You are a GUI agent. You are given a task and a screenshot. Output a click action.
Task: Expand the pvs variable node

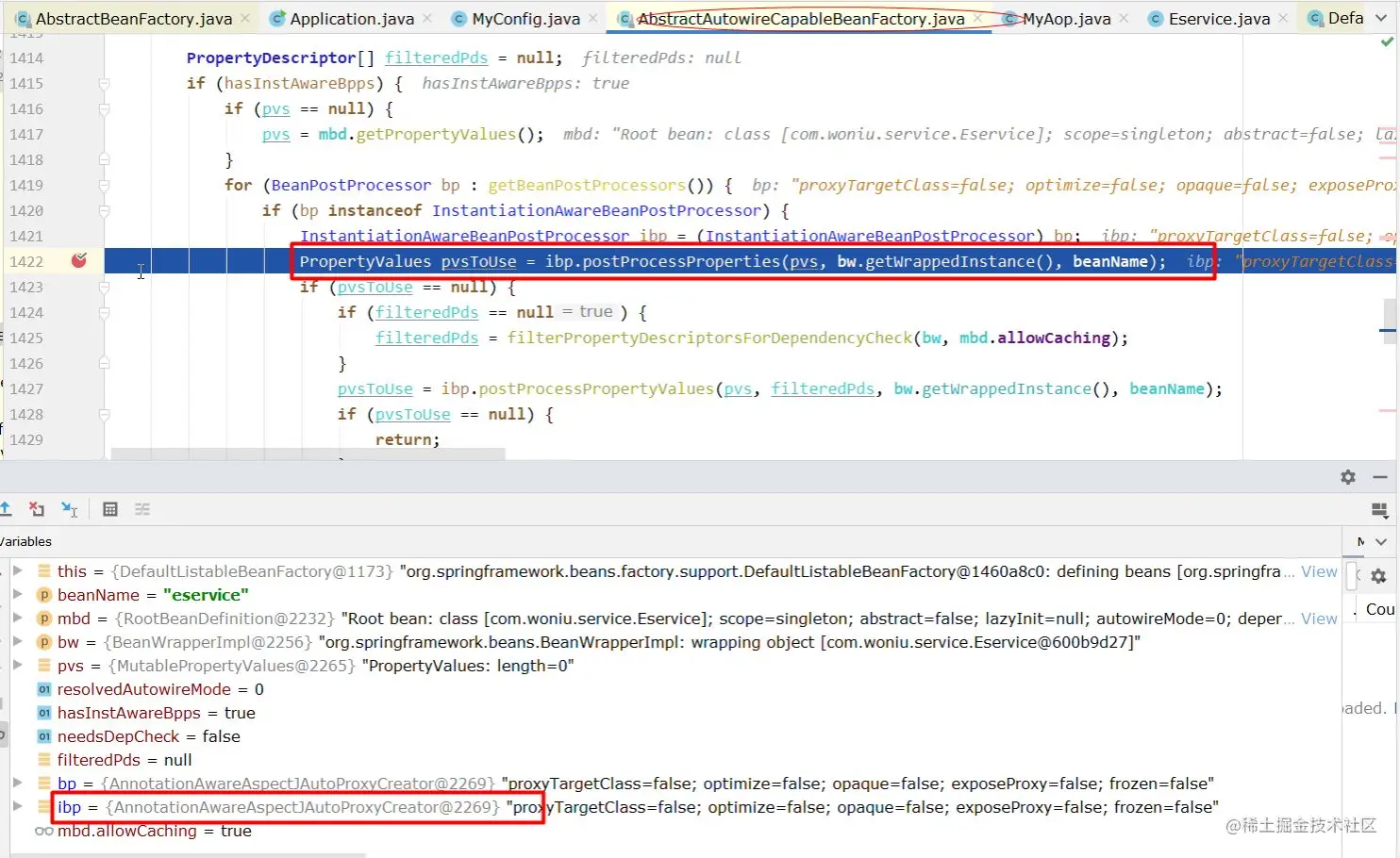(x=17, y=665)
